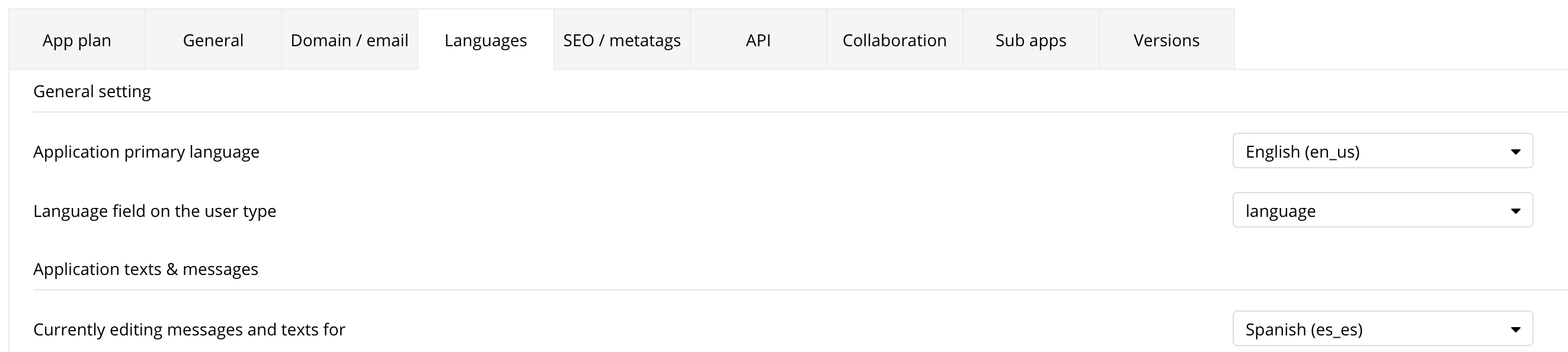This screenshot has width=1568, height=352.
Task: Click the Currently editing messages and texts label
Action: [x=188, y=329]
